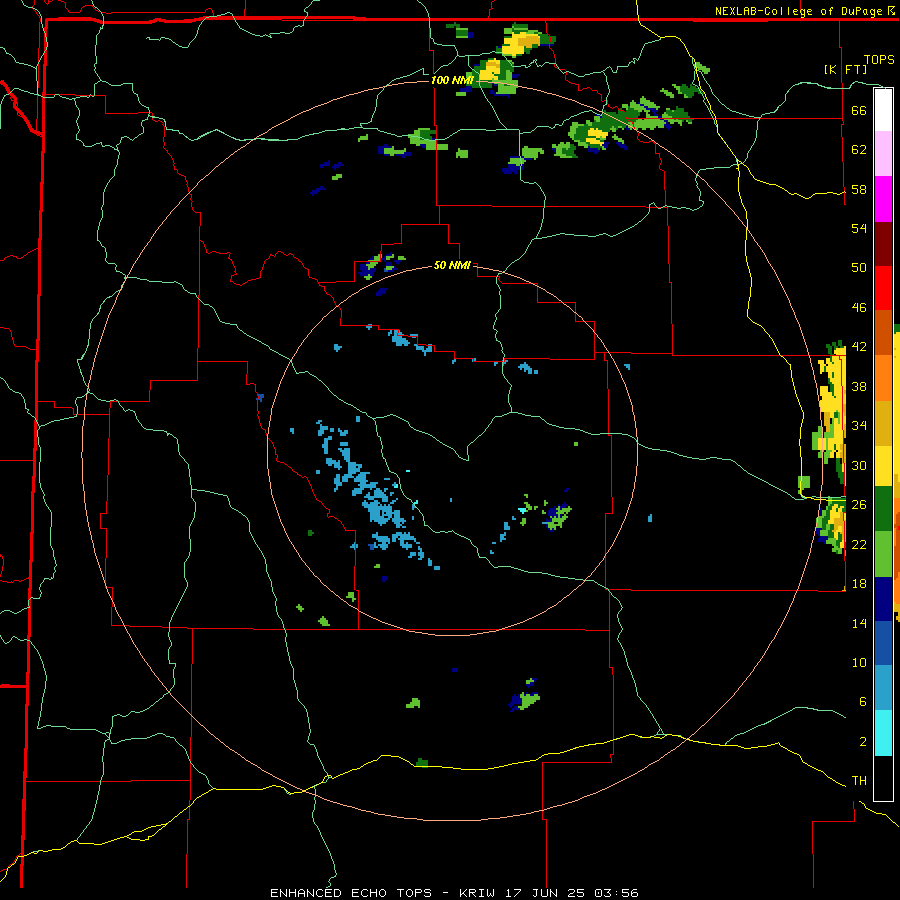Click the 42 scale value
The image size is (900, 900).
[859, 347]
